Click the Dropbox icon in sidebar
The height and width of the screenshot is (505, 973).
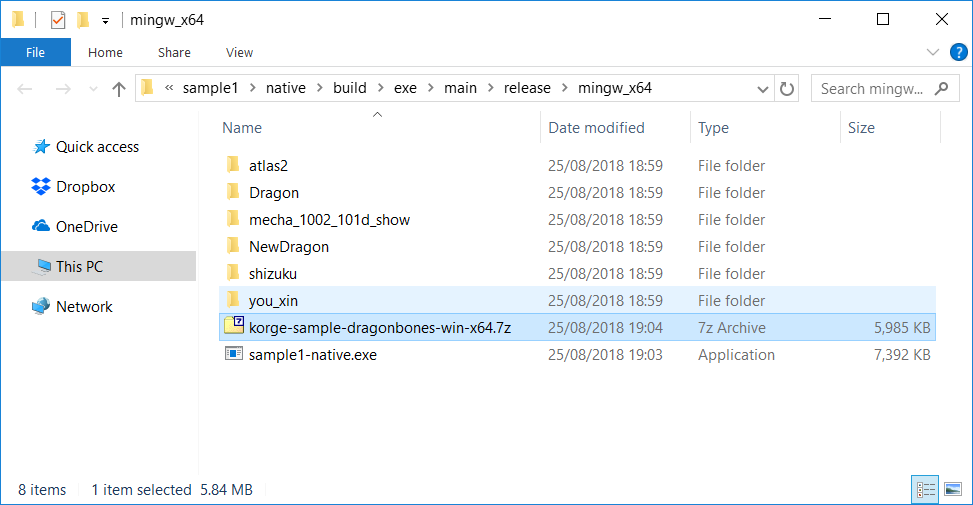coord(41,187)
